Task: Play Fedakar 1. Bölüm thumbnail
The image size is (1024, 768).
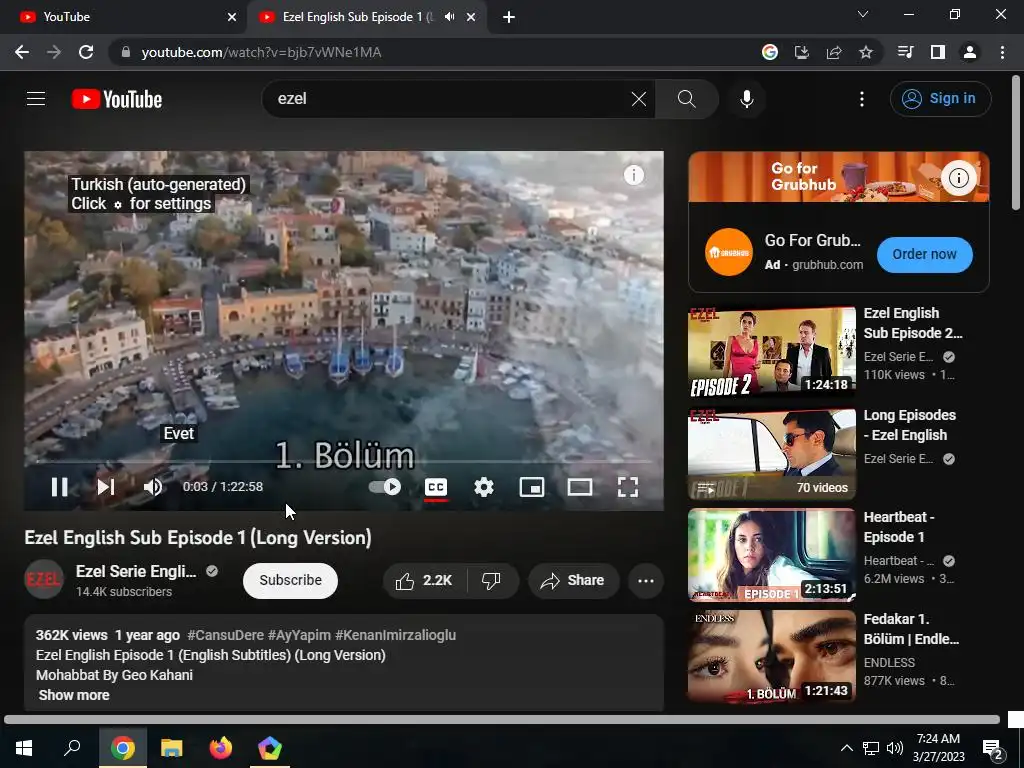Action: tap(771, 656)
